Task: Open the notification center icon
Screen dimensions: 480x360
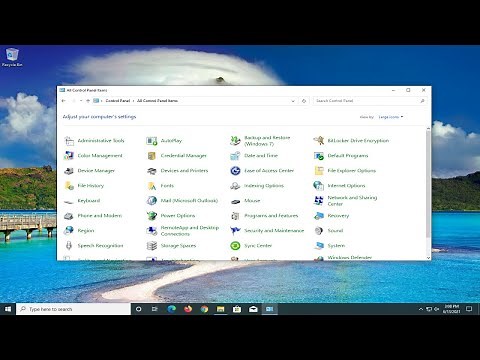Action: 469,309
